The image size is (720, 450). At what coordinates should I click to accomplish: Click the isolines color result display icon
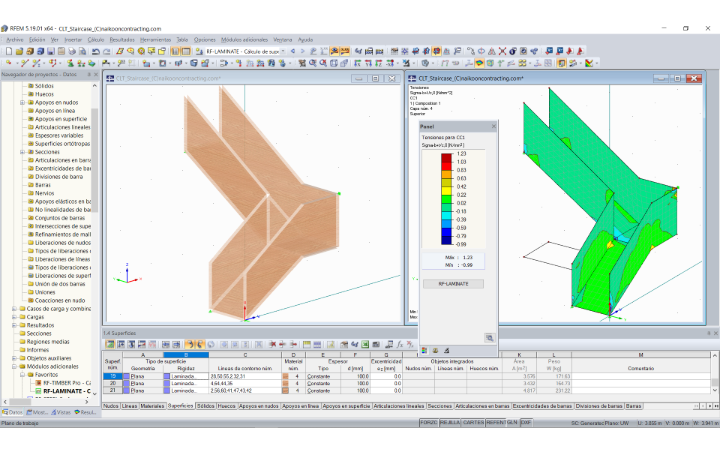click(x=479, y=63)
